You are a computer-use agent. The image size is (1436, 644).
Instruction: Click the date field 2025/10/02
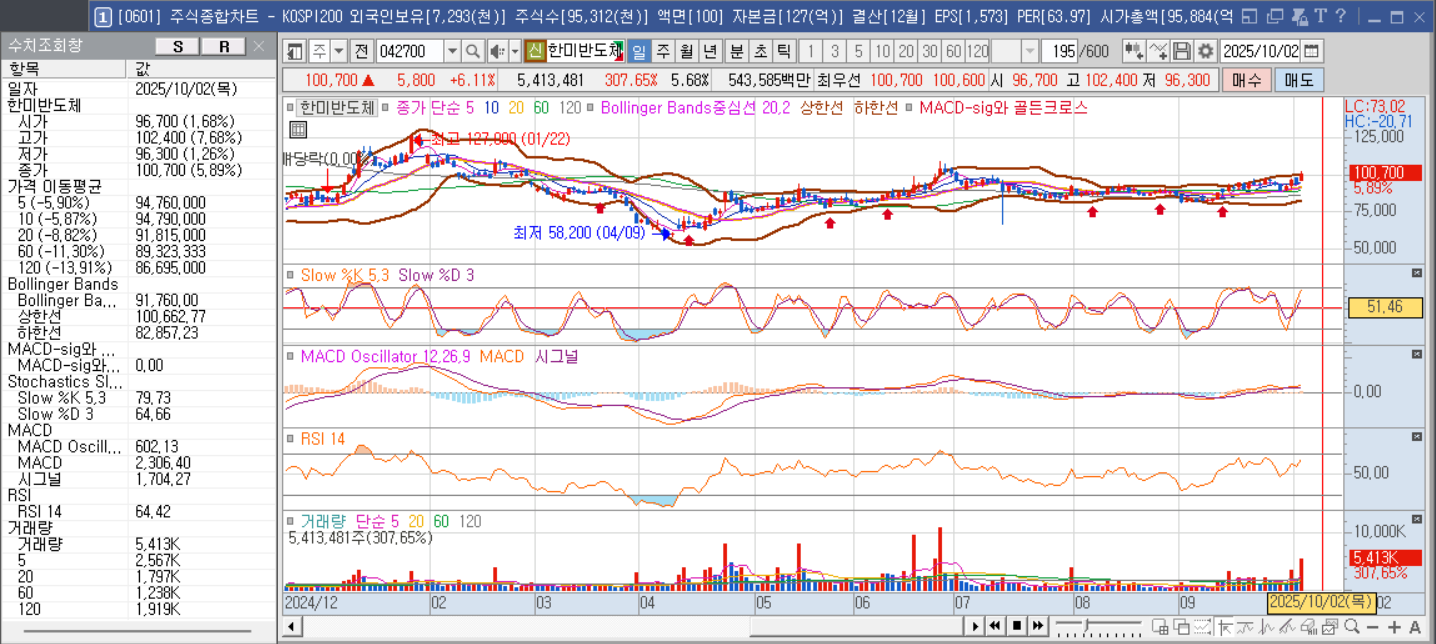click(1261, 52)
